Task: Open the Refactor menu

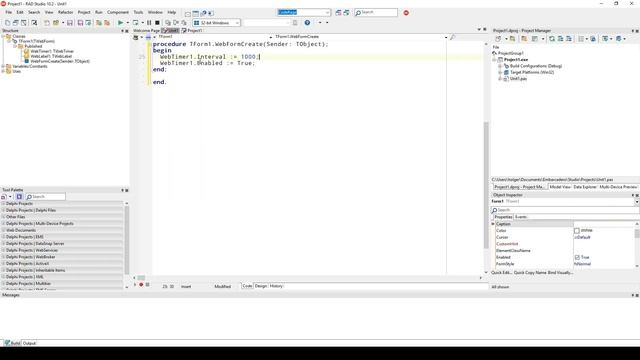Action: 65,13
